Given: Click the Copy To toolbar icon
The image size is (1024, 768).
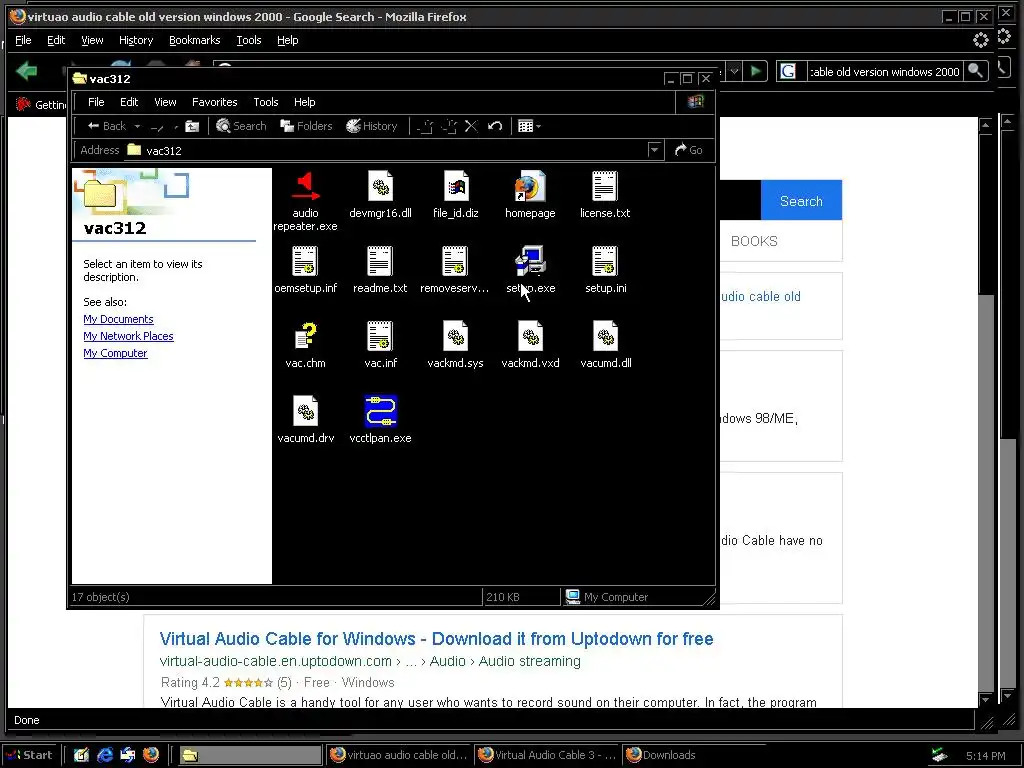Looking at the screenshot, I should [449, 126].
